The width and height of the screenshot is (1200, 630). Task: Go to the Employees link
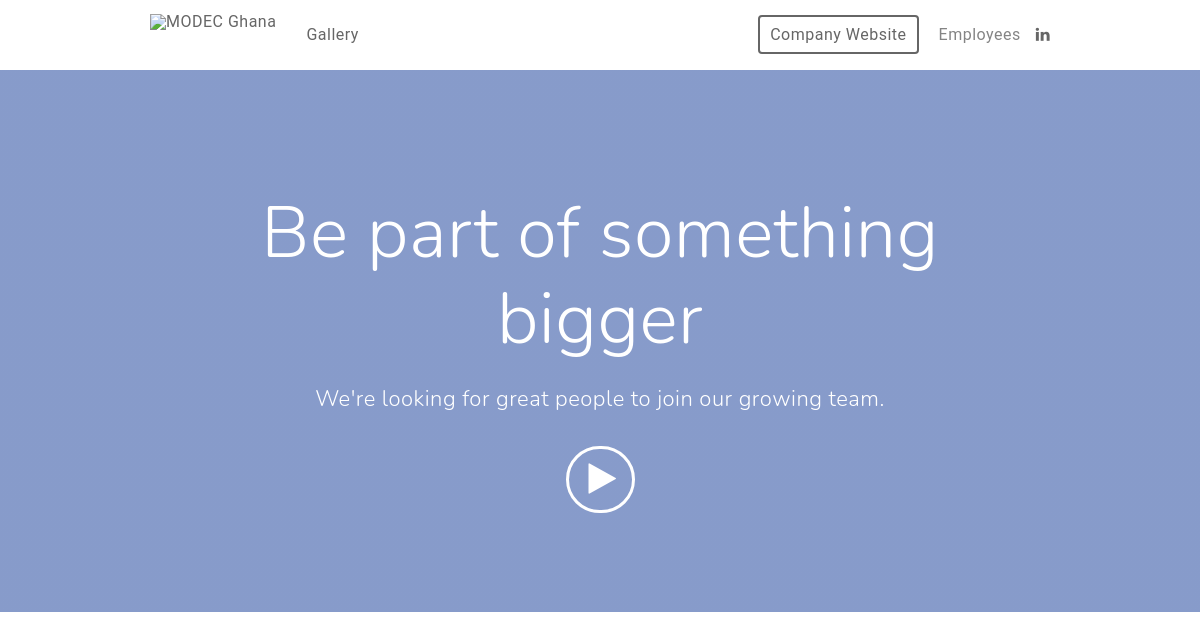(x=979, y=34)
